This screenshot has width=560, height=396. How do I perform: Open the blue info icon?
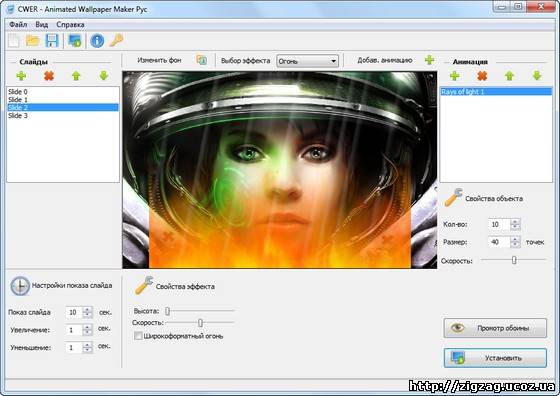[x=97, y=41]
